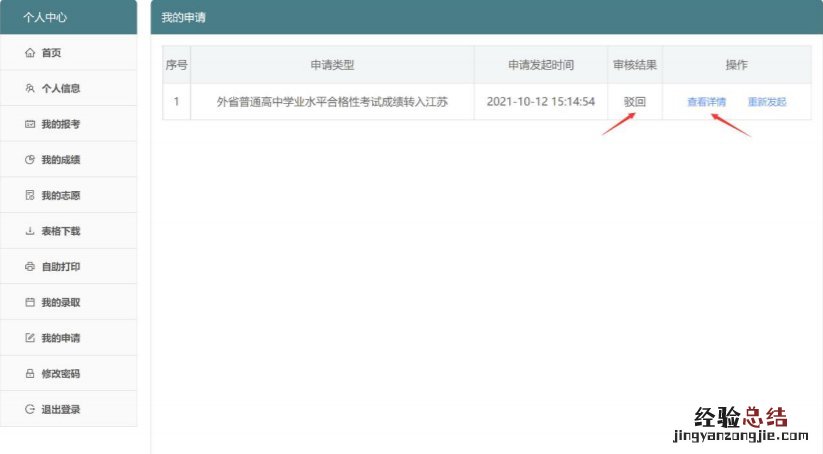This screenshot has height=454, width=823.
Task: Click the 外省普通高中学业水平合格性考试成绩转入江苏 cell
Action: tap(332, 102)
